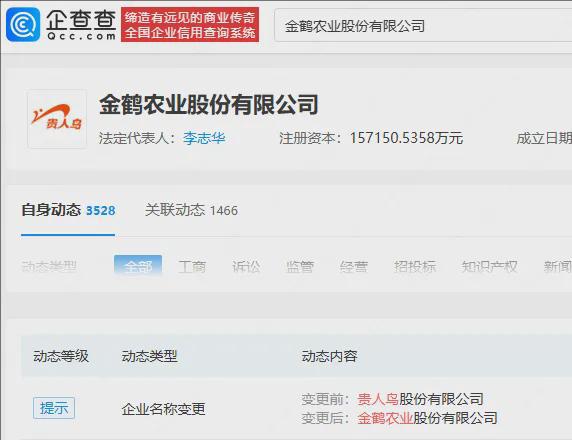Select the 监管 filter

300,267
